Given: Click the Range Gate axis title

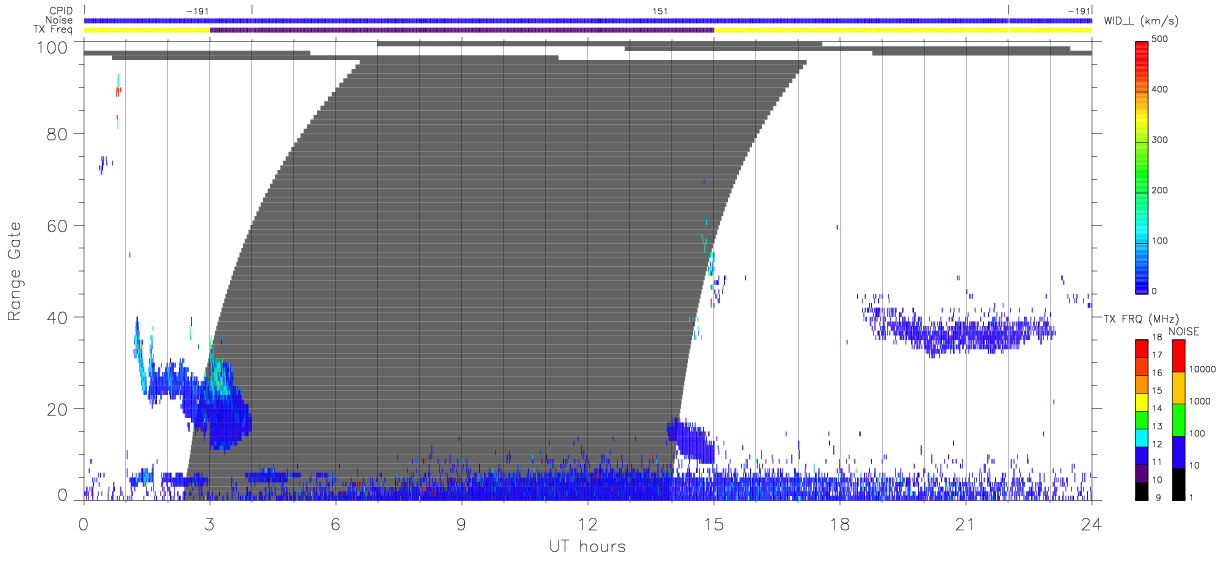Looking at the screenshot, I should (16, 272).
